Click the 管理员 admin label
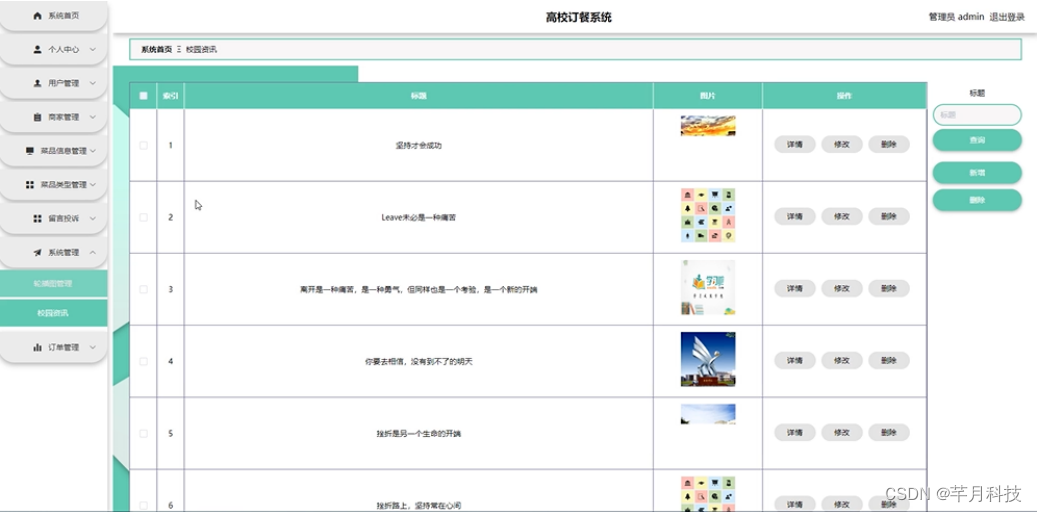This screenshot has width=1037, height=512. (956, 17)
